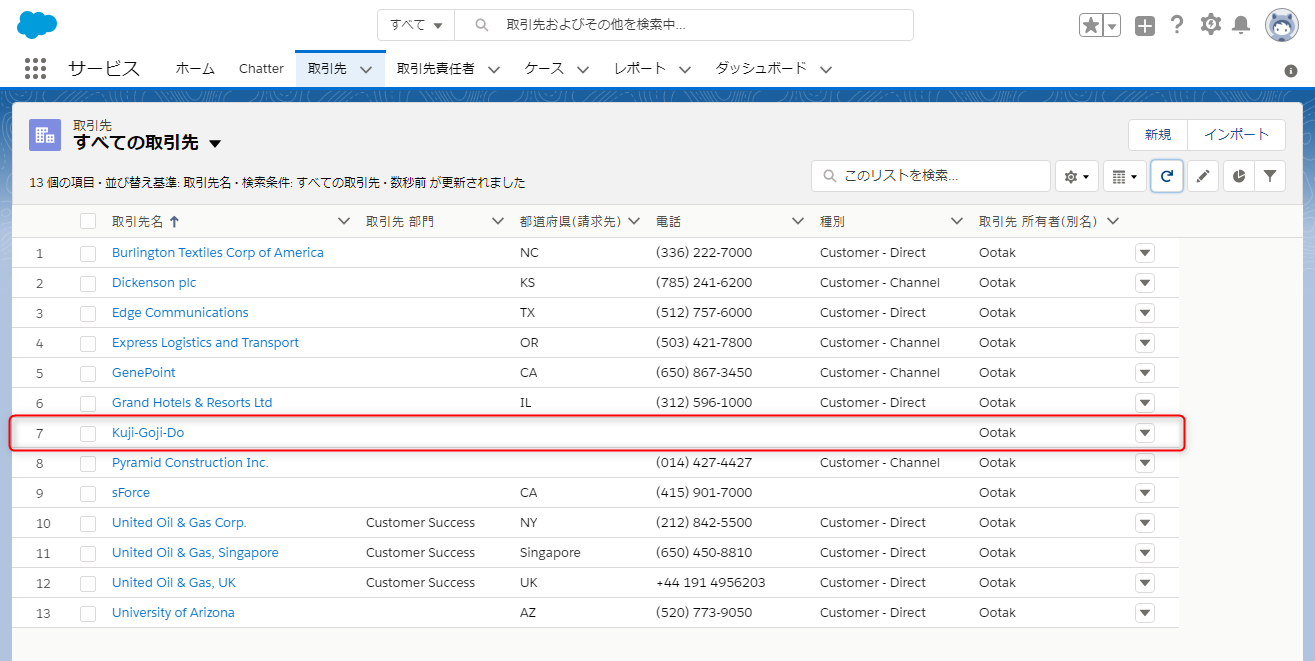Switch to the Chatter tab

tap(261, 69)
